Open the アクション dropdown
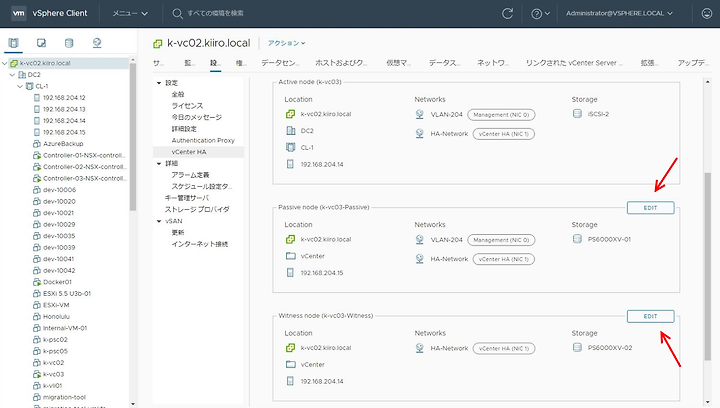Screen dimensions: 720x408 tap(287, 43)
